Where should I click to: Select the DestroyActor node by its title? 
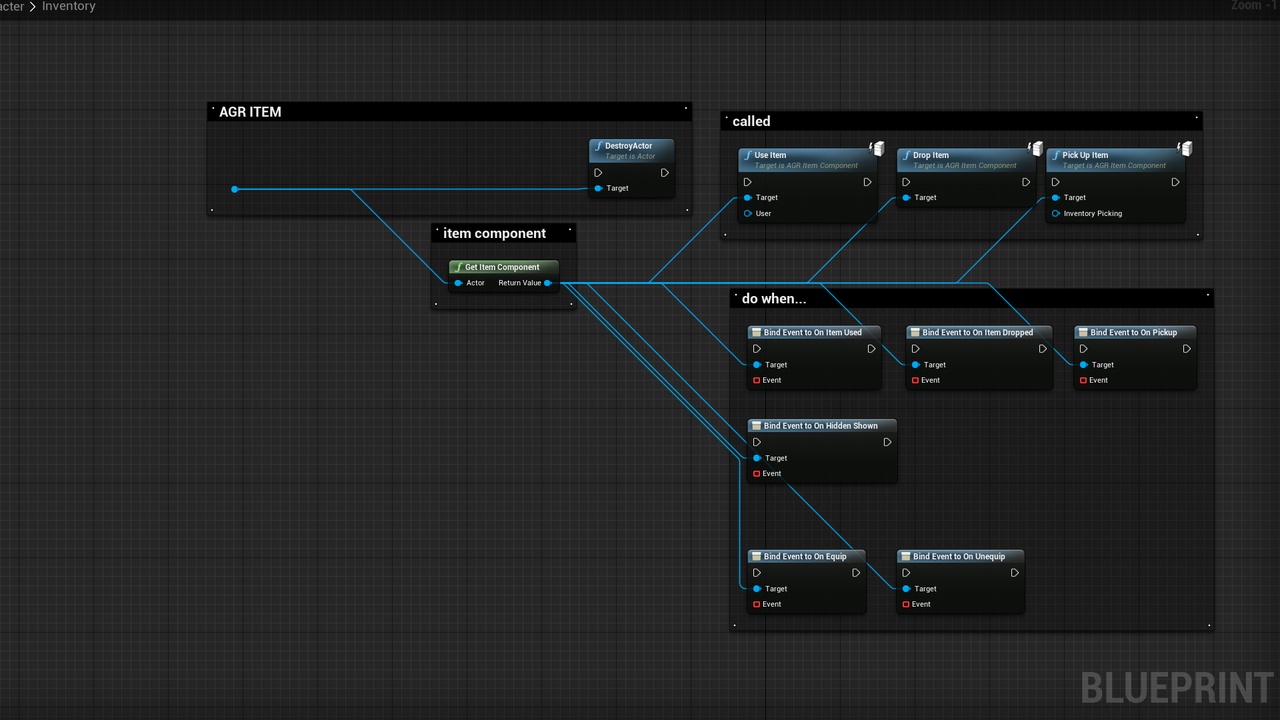[x=630, y=146]
